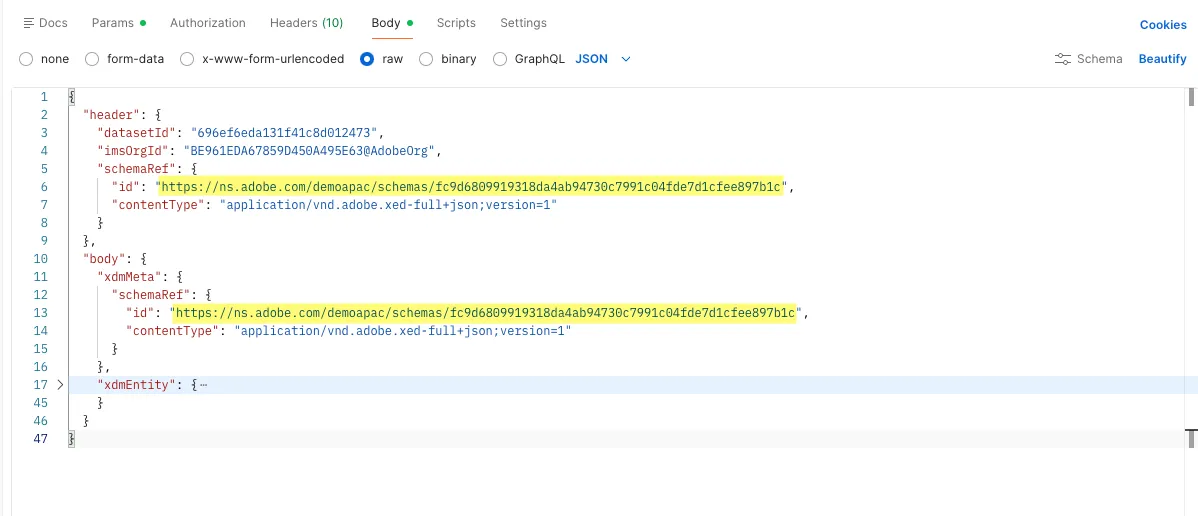
Task: Open the Authorization tab
Action: [208, 23]
